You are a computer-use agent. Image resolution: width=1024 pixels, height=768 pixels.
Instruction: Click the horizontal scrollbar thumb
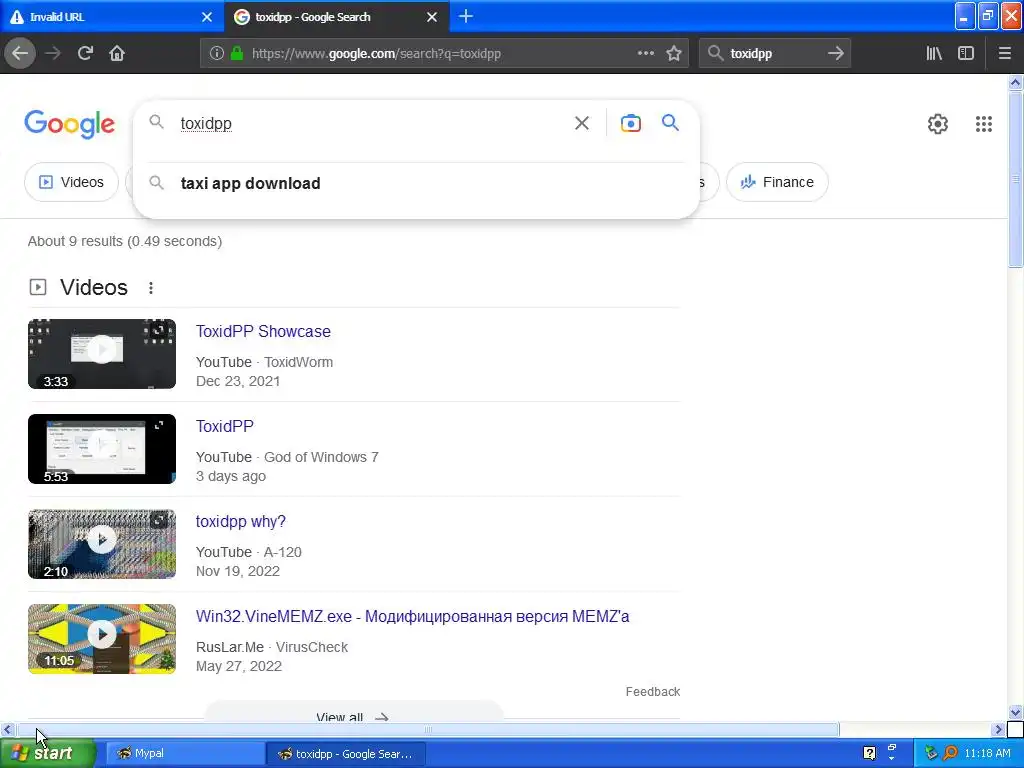click(x=428, y=729)
